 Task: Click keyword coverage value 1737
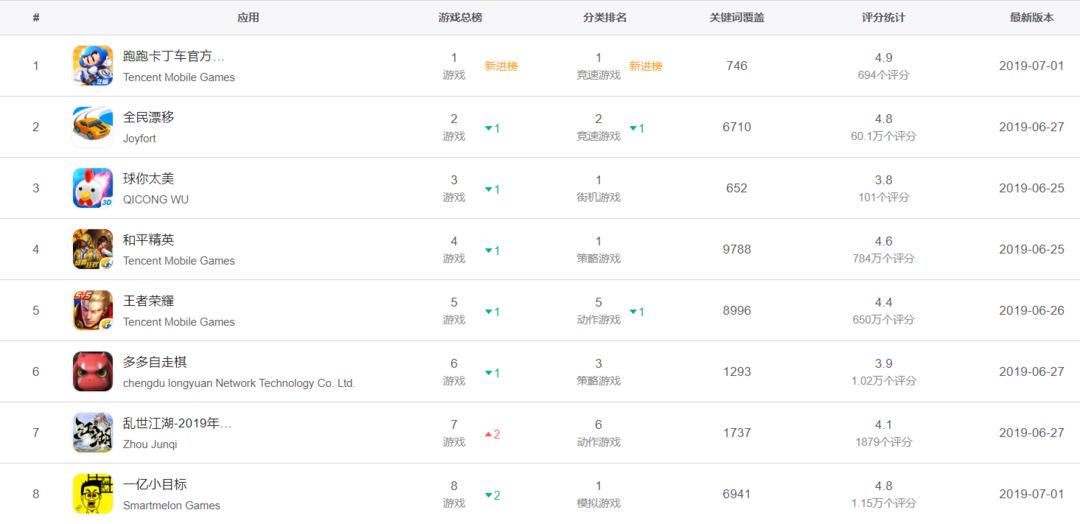(736, 432)
